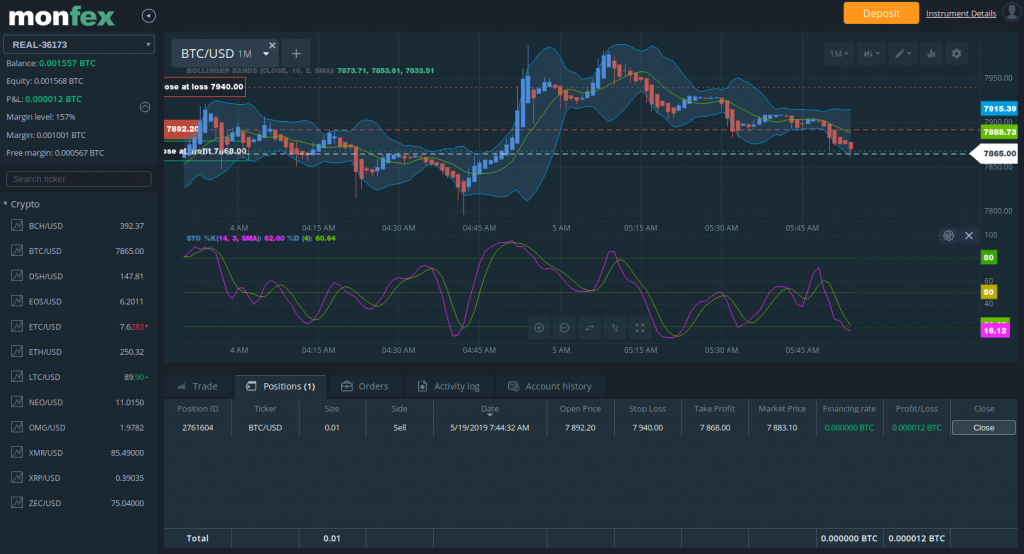Image resolution: width=1024 pixels, height=554 pixels.
Task: Zoom out the chart with minus icon
Action: (x=564, y=328)
